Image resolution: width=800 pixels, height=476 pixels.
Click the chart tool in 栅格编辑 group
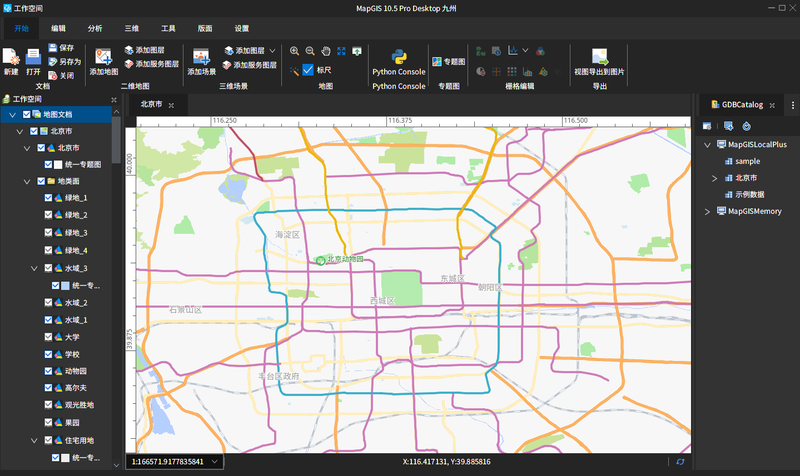512,51
